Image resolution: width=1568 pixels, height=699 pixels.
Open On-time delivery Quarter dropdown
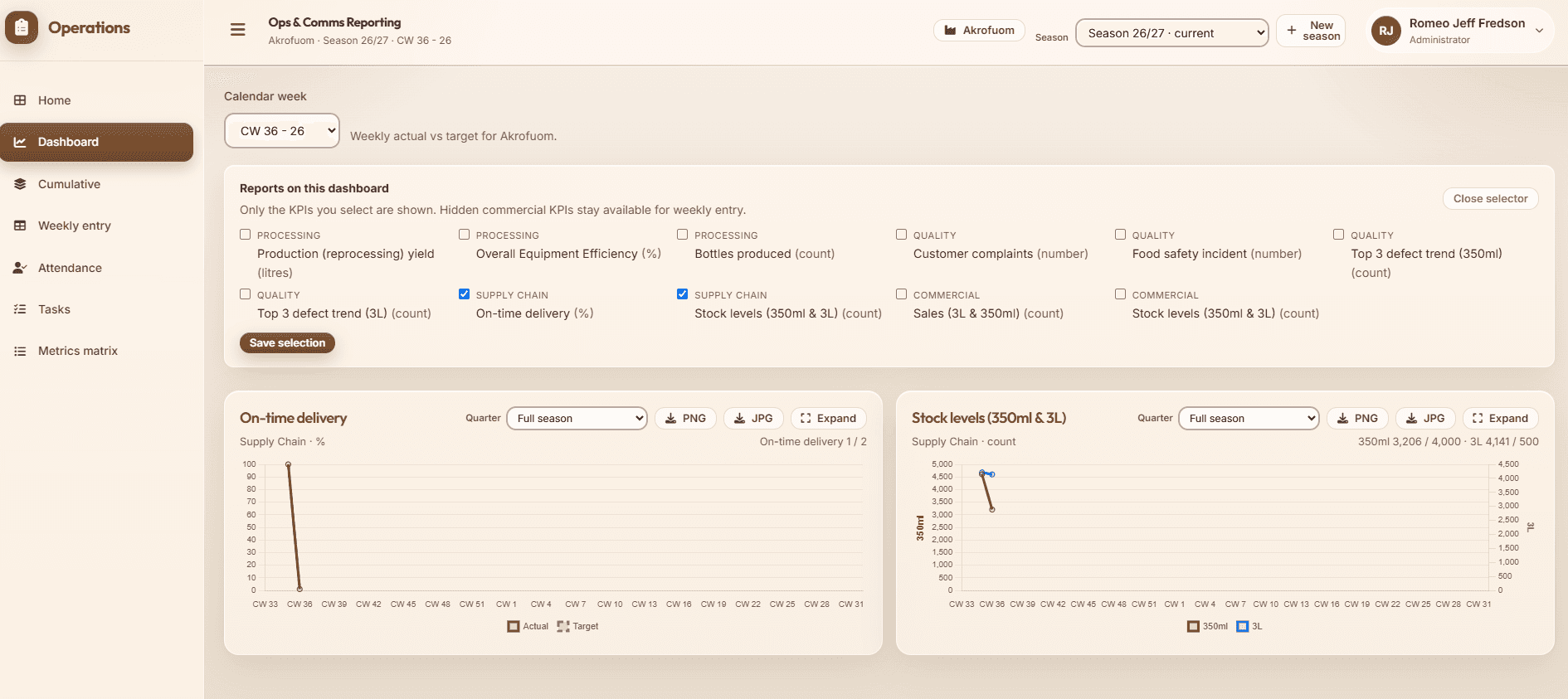577,419
